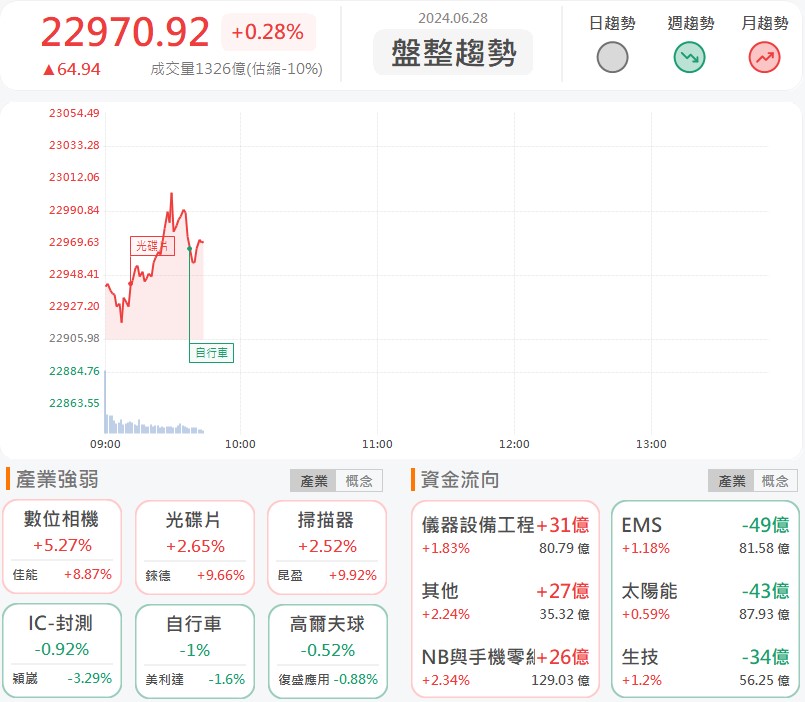
Task: Click stock 穎崴 -3.29%
Action: [62, 678]
